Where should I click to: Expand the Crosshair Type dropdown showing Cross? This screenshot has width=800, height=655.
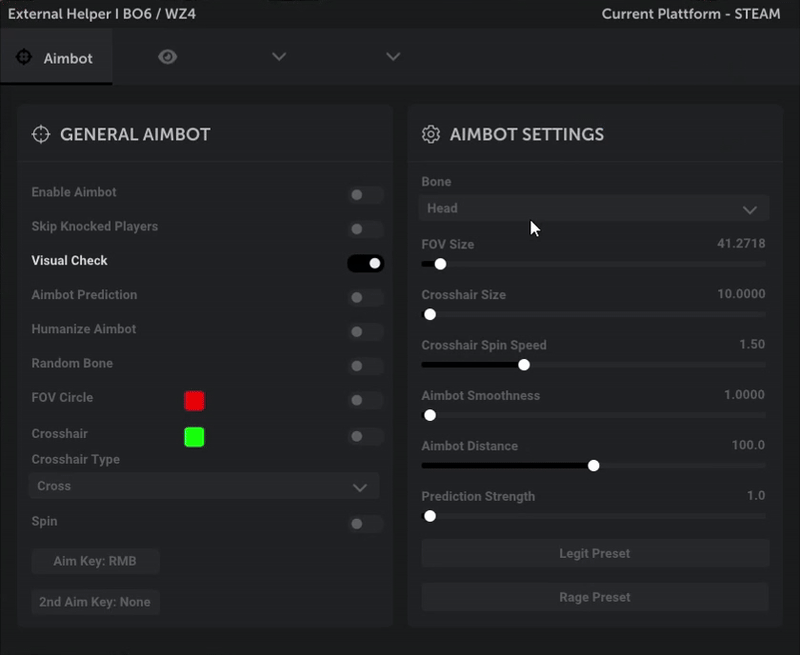pos(204,486)
